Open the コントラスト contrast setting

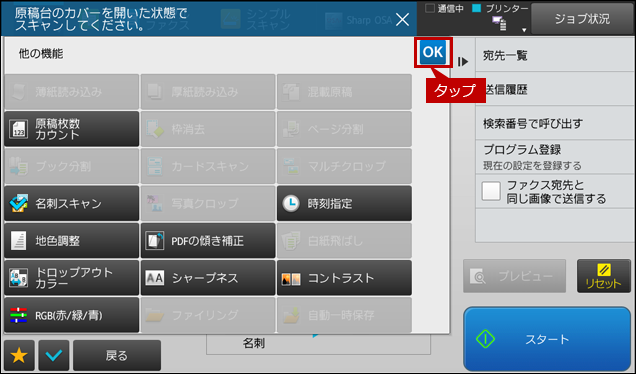(344, 278)
